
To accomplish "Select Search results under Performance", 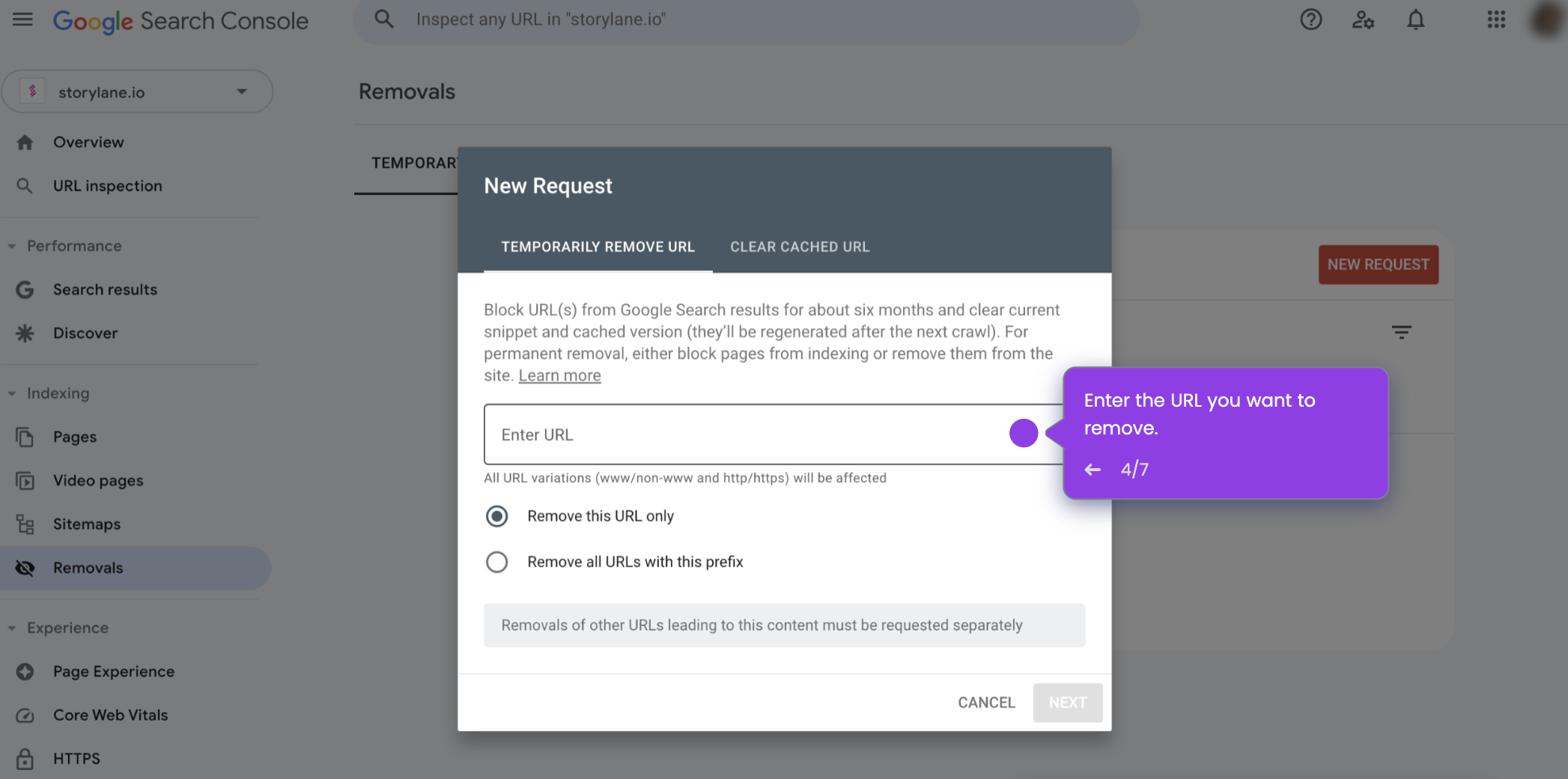I will (x=106, y=289).
